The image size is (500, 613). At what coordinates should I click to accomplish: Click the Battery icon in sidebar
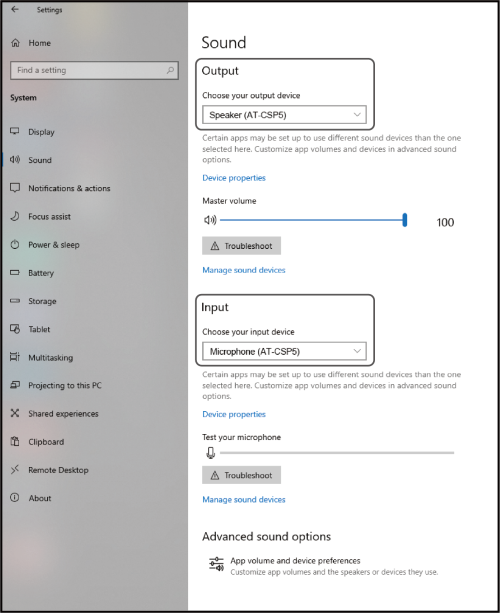[14, 272]
